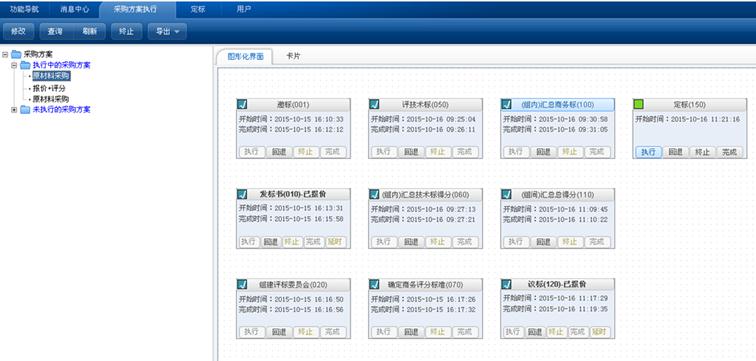Click 执行 on the 定标(150) card

point(648,152)
